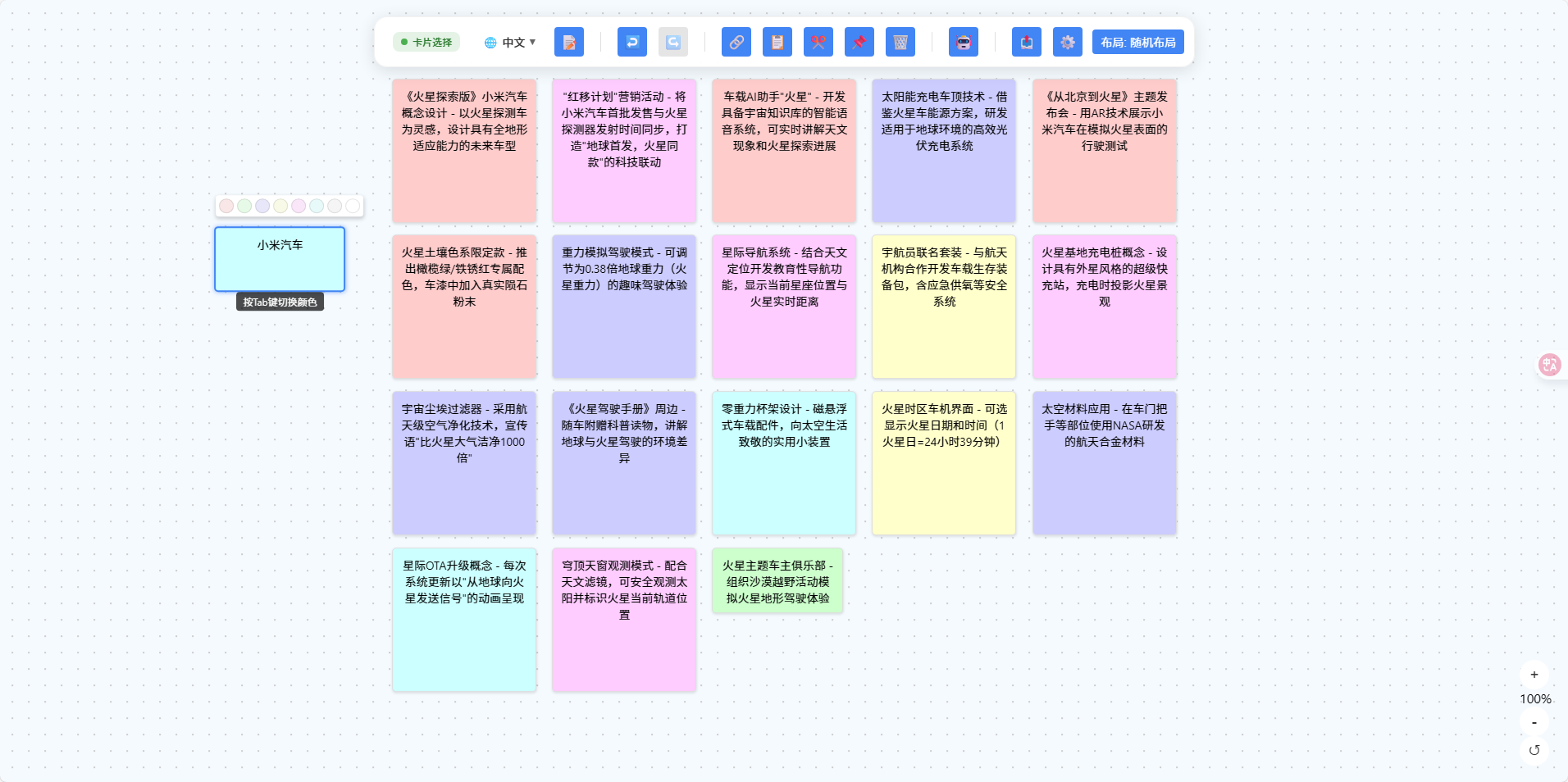1568x782 pixels.
Task: Reset view with the circular arrow
Action: (1534, 750)
